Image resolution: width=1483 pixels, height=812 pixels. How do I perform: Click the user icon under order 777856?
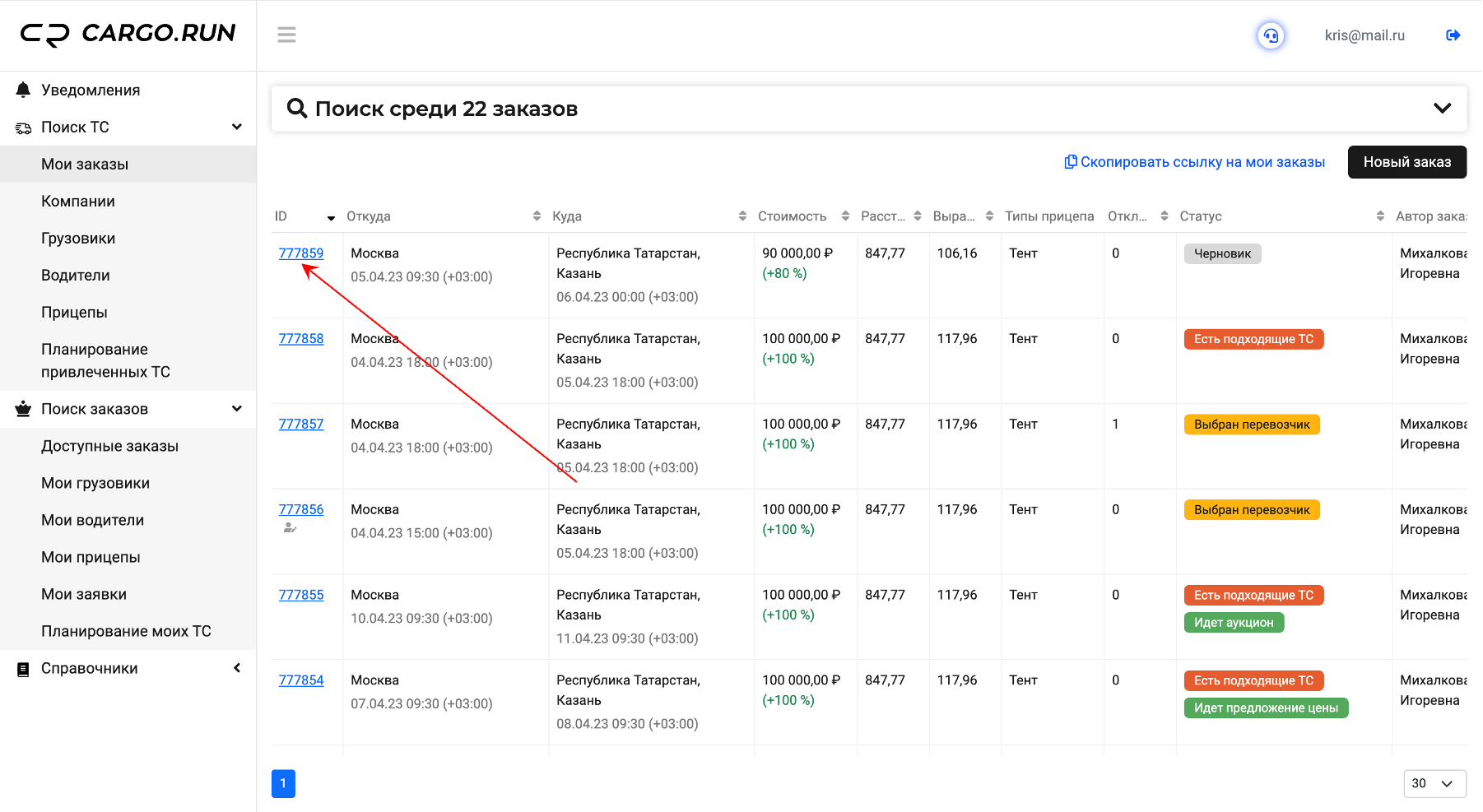pos(289,528)
